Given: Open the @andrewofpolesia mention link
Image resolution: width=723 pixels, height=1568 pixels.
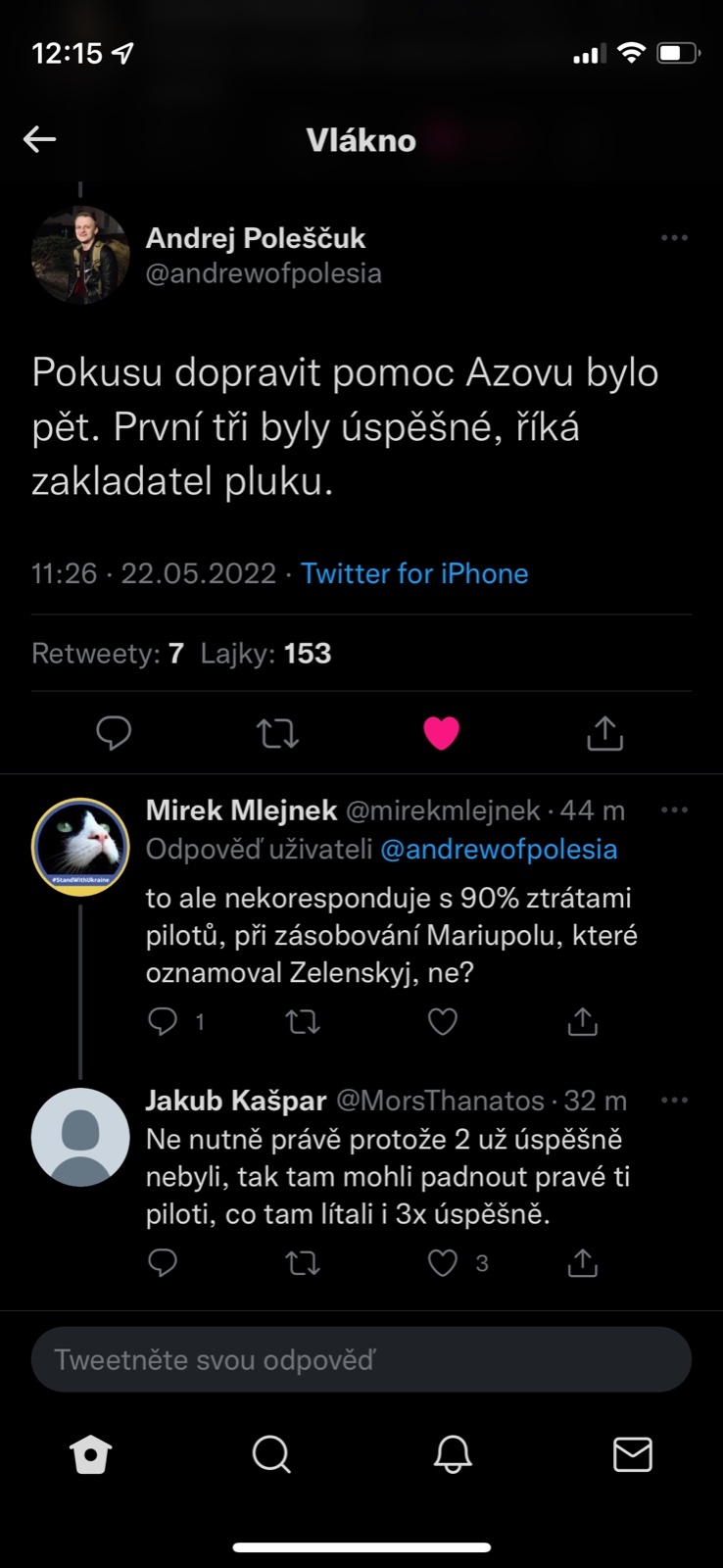Looking at the screenshot, I should coord(499,849).
